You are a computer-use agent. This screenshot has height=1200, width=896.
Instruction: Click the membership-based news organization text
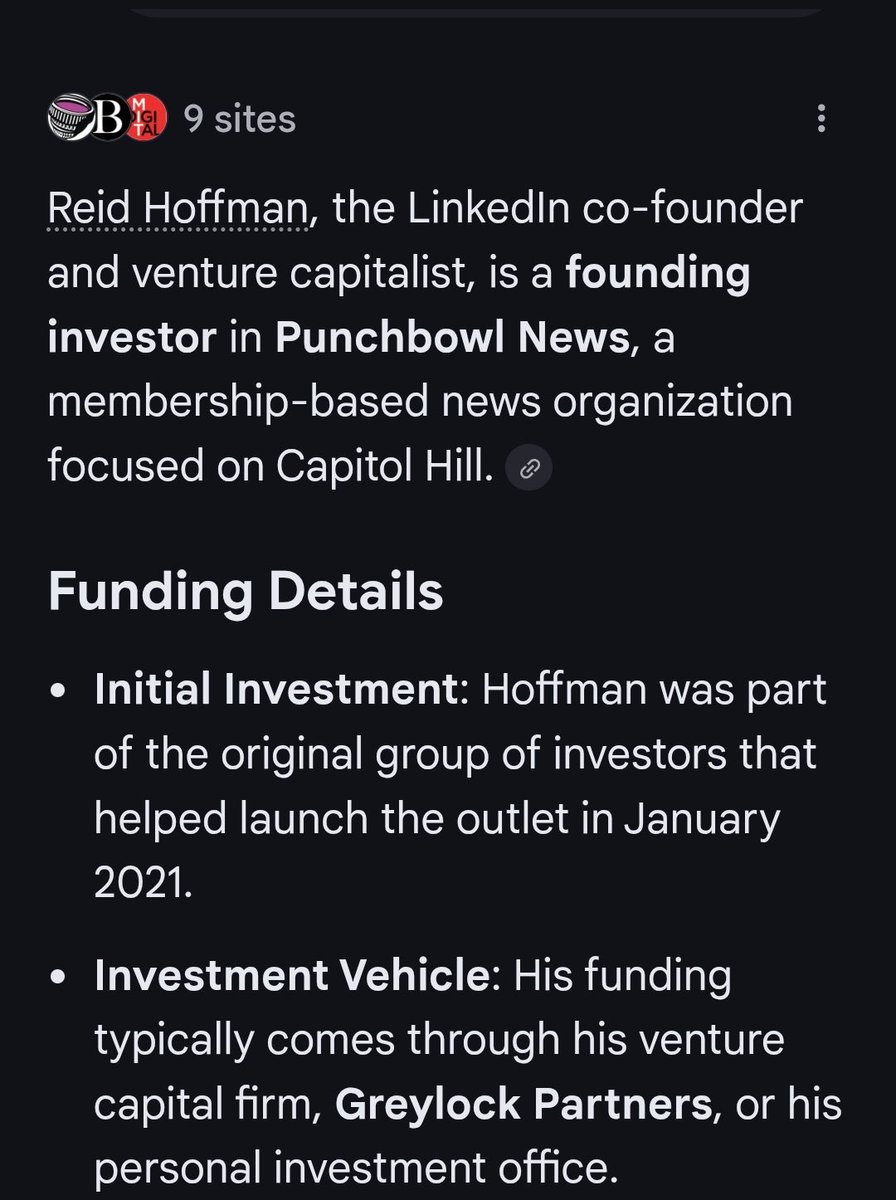coord(419,403)
